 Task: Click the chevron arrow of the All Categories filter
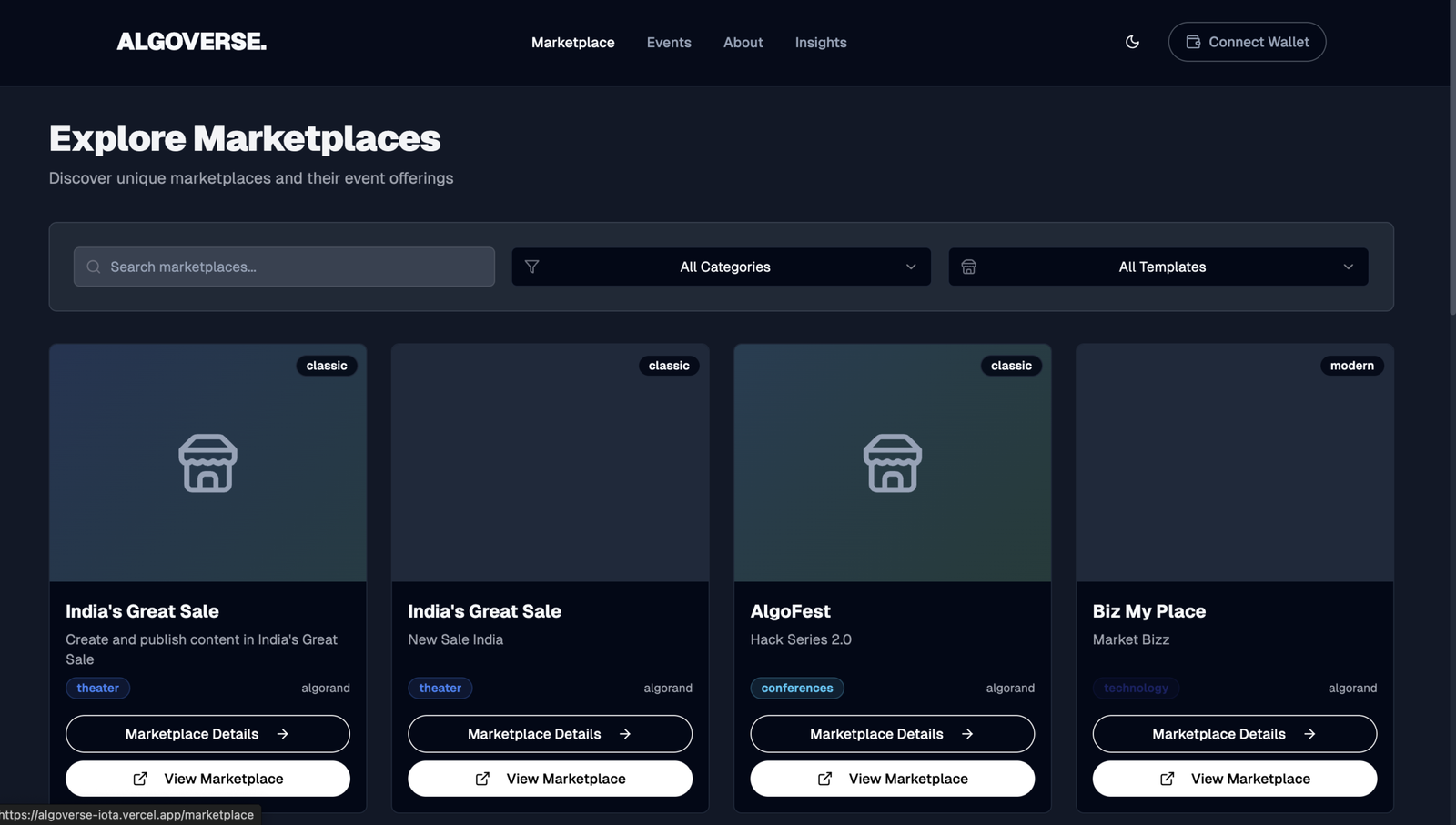911,267
